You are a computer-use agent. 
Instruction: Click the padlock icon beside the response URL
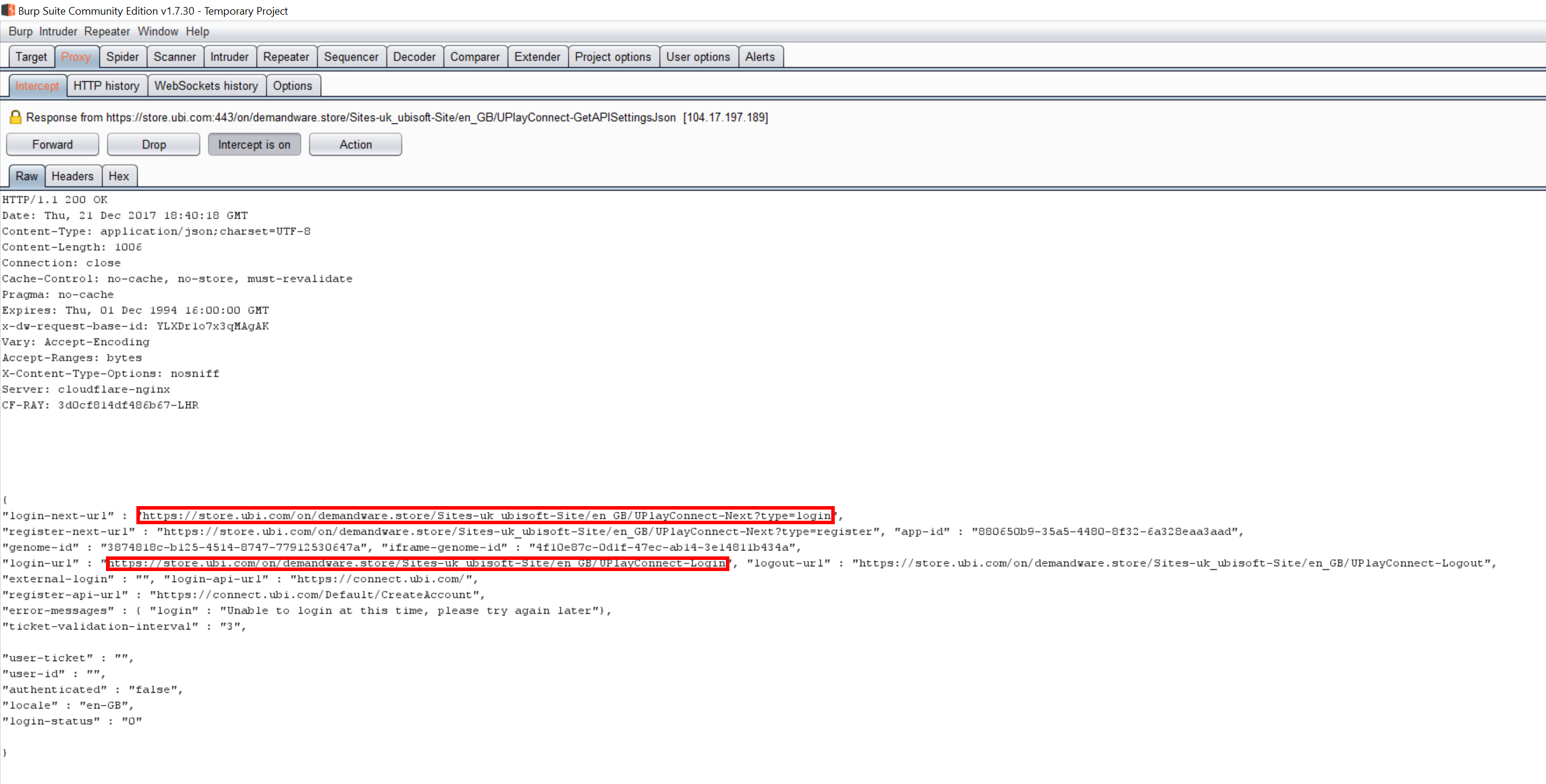(16, 117)
